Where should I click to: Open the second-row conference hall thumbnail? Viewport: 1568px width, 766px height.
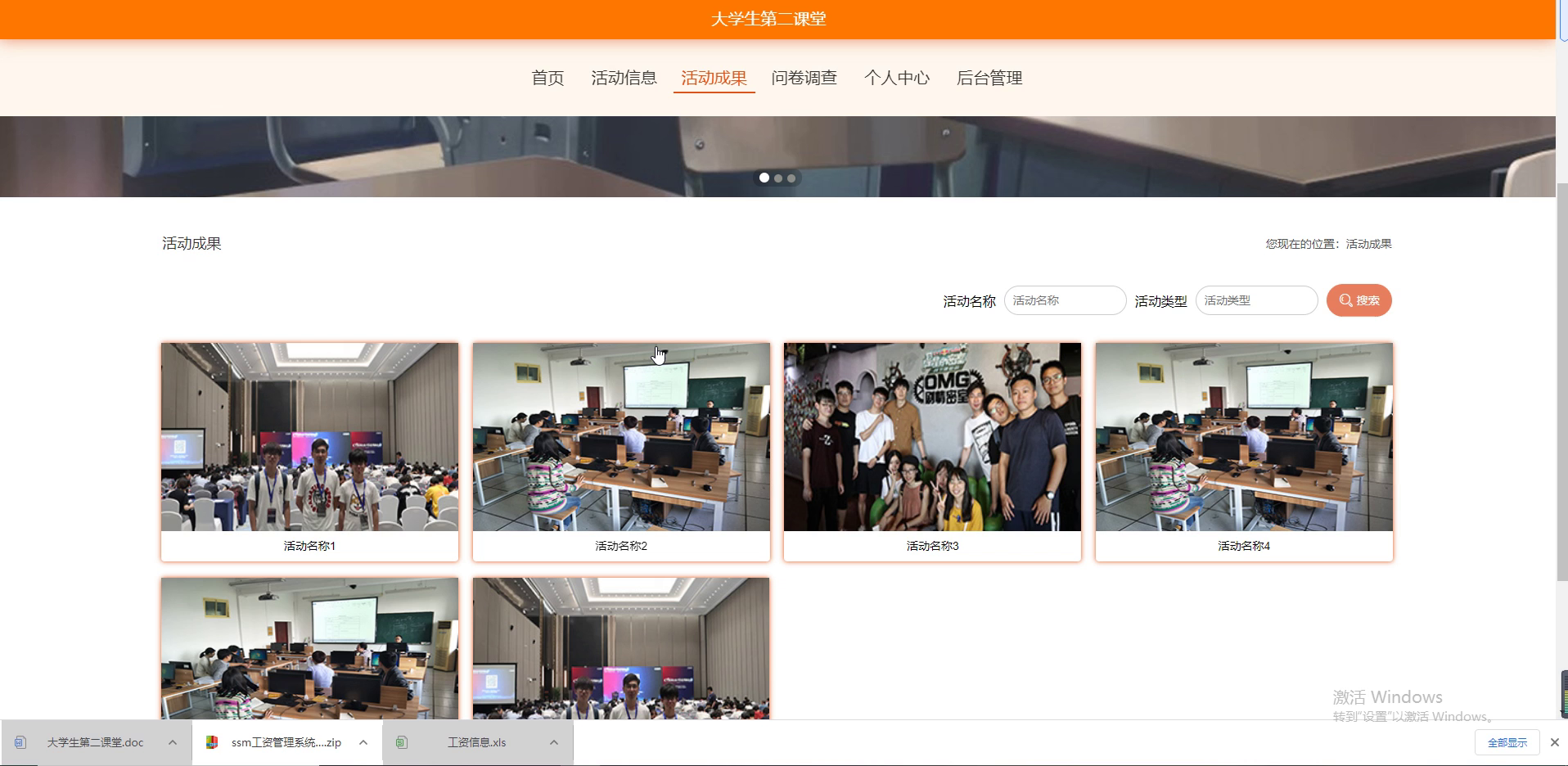[621, 649]
